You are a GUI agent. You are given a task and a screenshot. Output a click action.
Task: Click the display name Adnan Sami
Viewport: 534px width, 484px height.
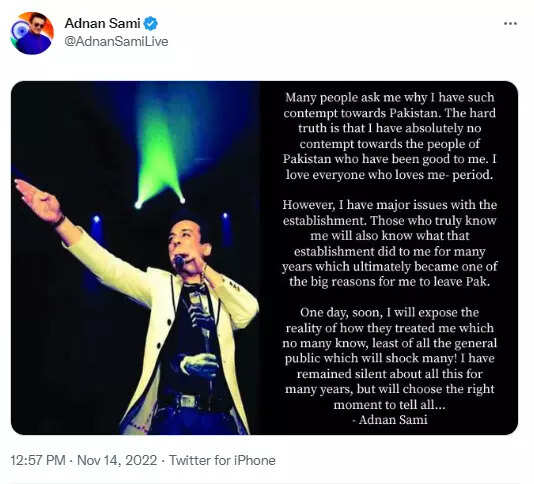[x=103, y=23]
